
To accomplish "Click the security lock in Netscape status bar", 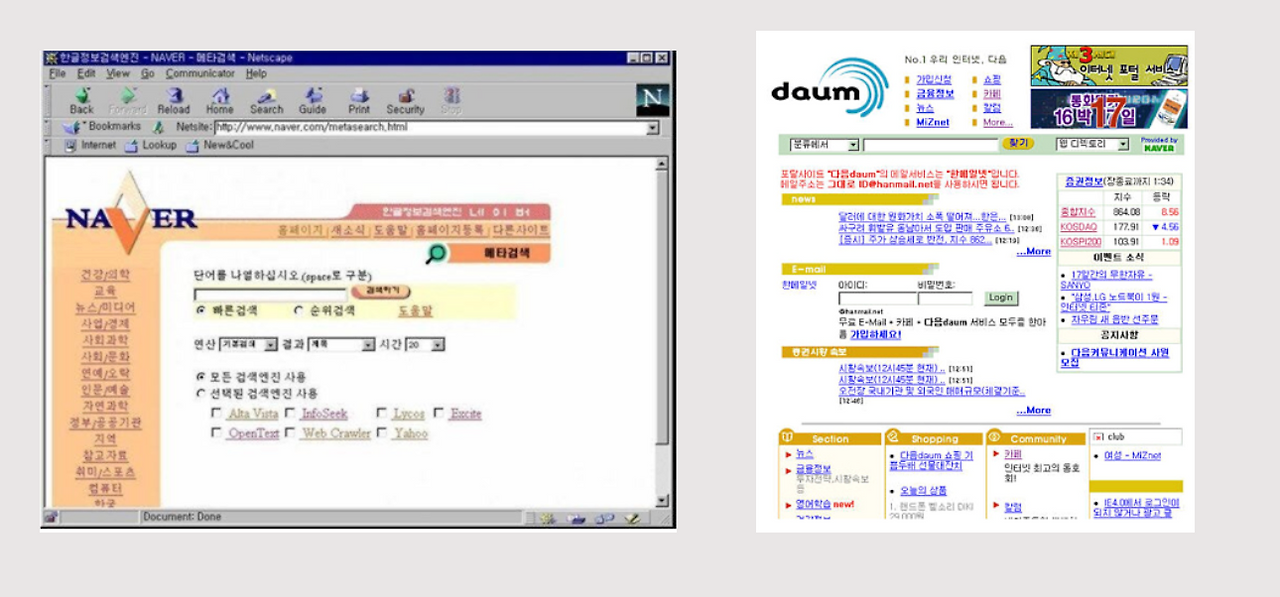I will click(50, 518).
